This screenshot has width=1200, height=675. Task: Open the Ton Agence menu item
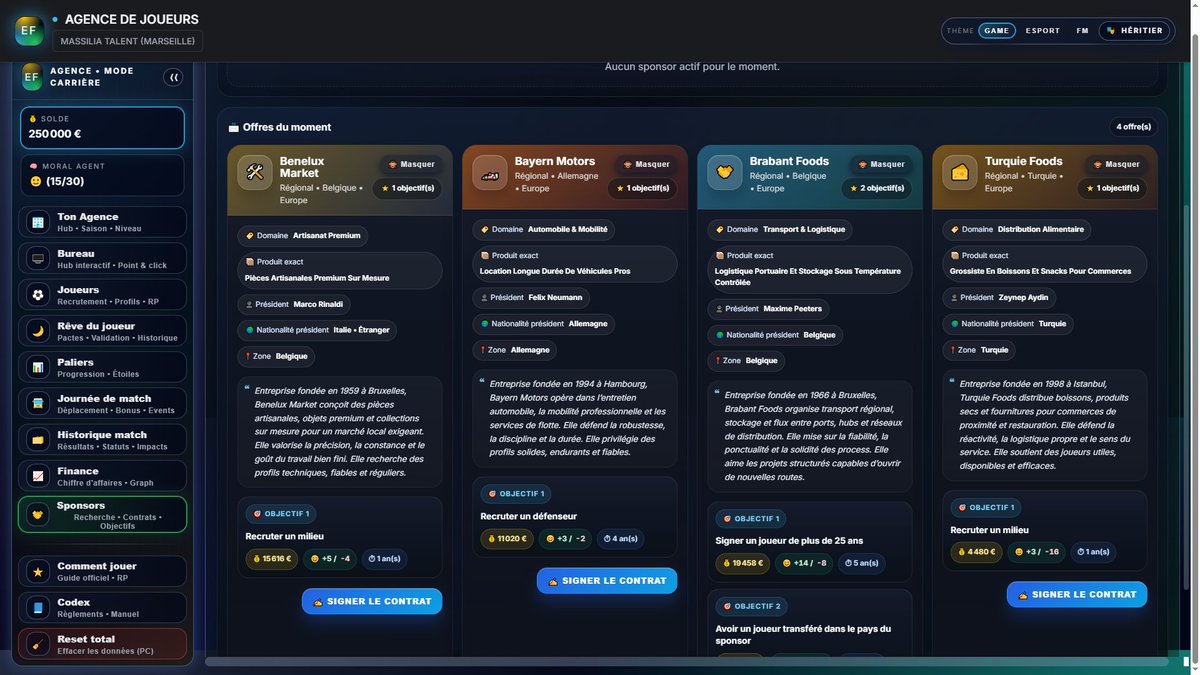click(102, 222)
